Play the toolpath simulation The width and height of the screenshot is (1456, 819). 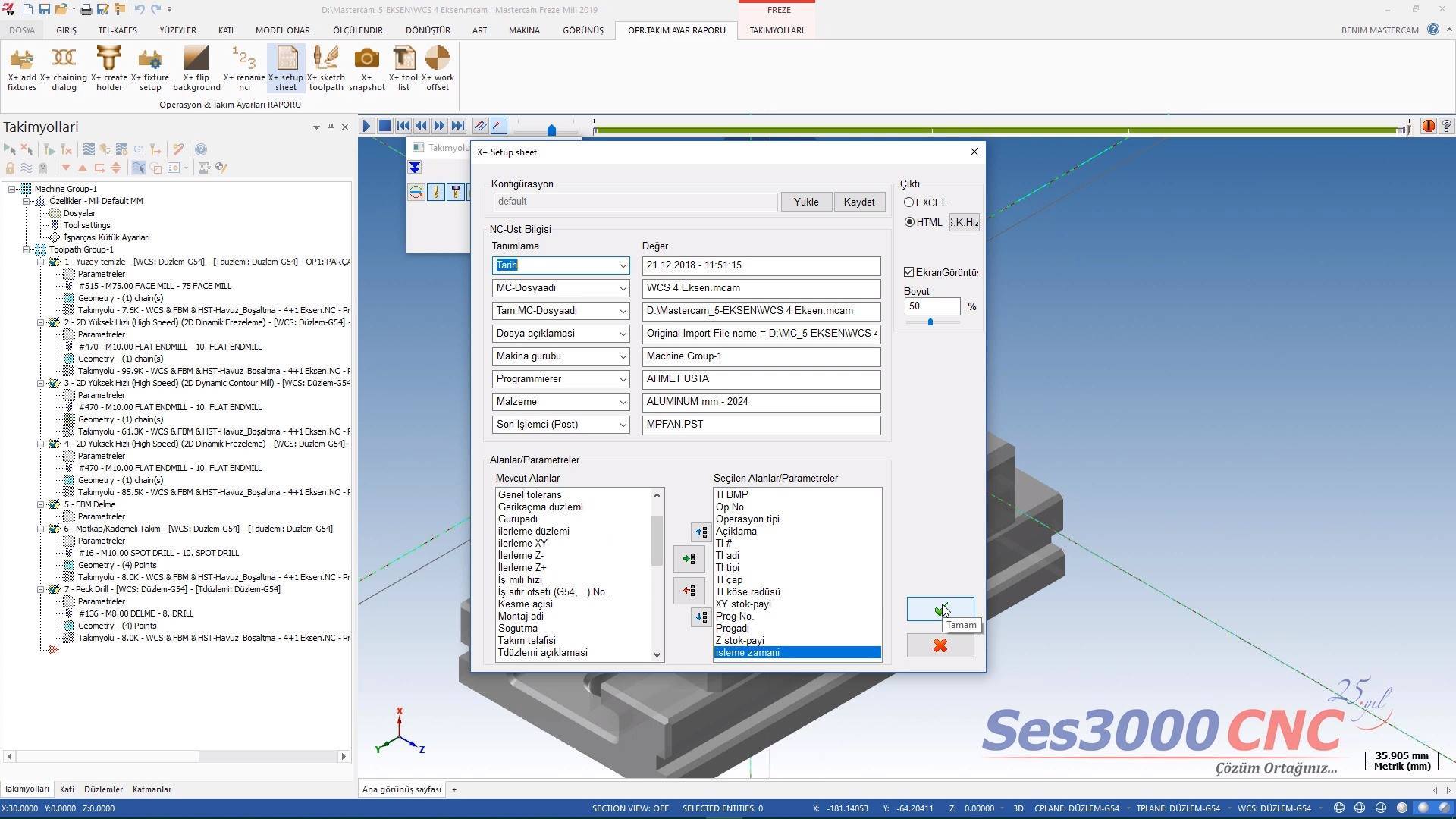(366, 126)
